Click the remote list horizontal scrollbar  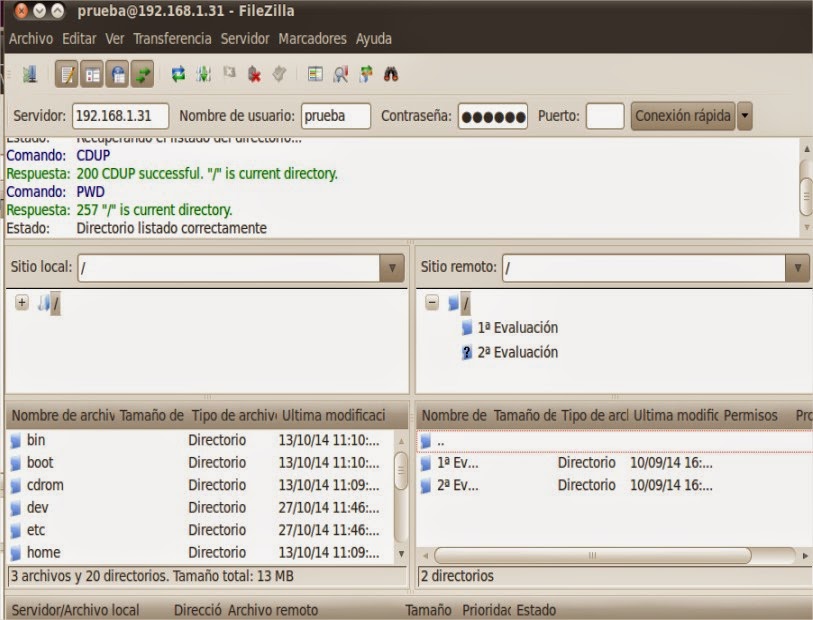point(593,555)
